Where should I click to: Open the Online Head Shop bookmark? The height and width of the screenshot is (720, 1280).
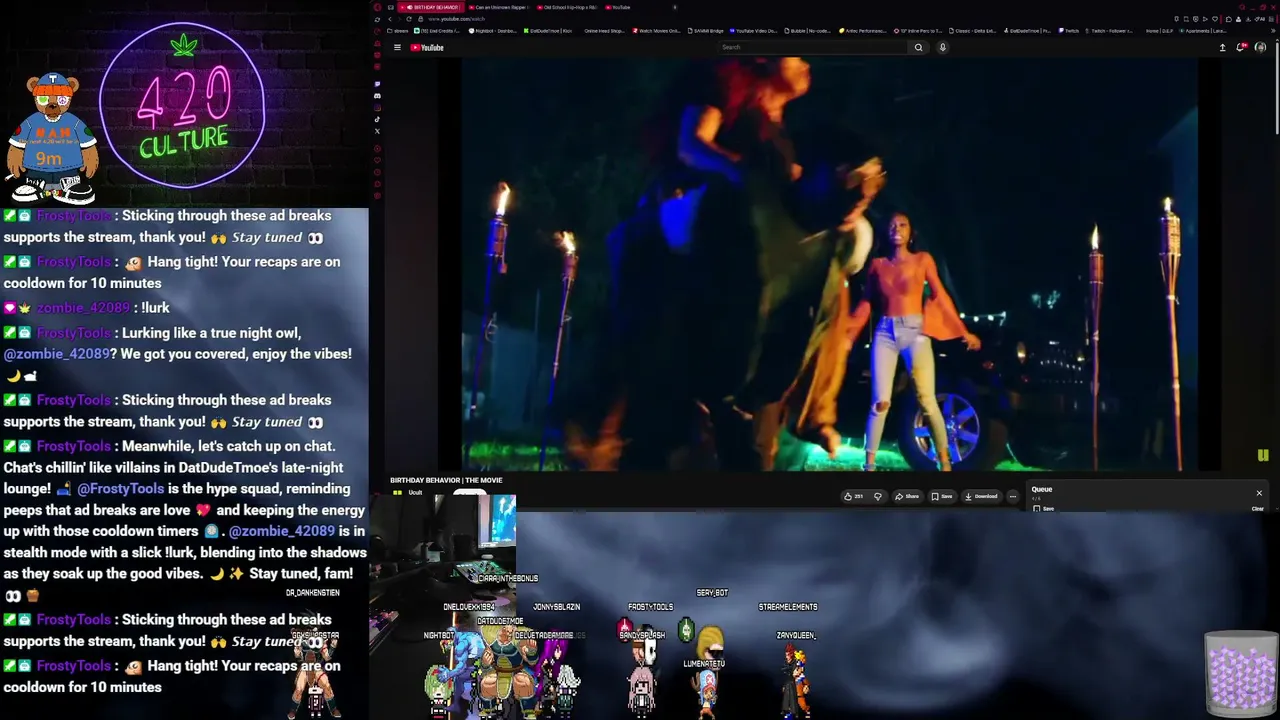(x=604, y=31)
